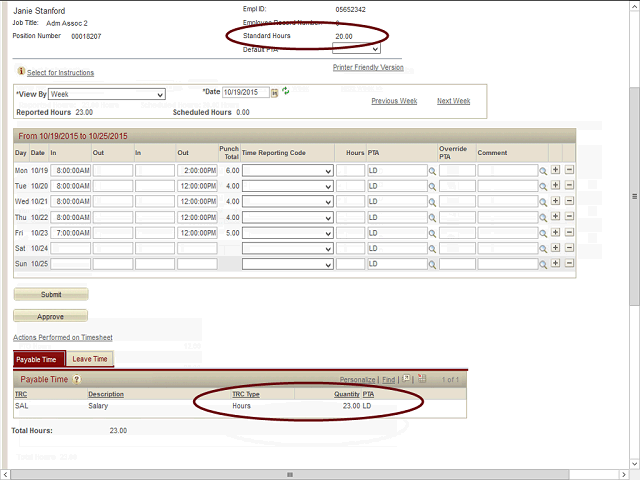Image resolution: width=640 pixels, height=480 pixels.
Task: Open the Printer Friendly Version link
Action: click(x=368, y=68)
